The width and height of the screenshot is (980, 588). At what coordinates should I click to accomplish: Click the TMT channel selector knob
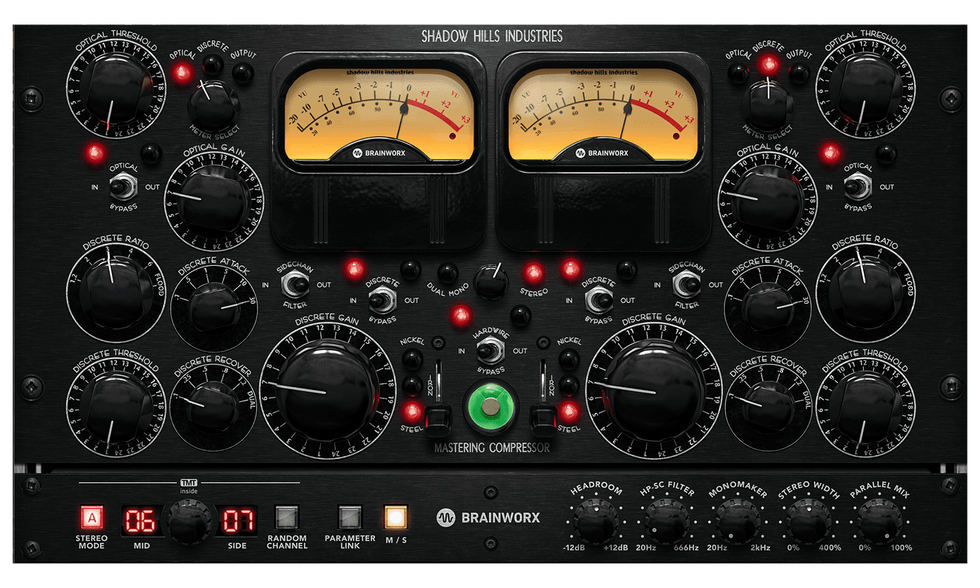(188, 521)
